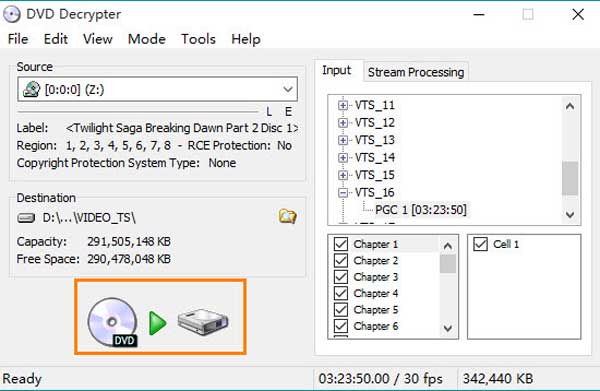Click the Capacity value 291,505,148 KB

pyautogui.click(x=129, y=241)
